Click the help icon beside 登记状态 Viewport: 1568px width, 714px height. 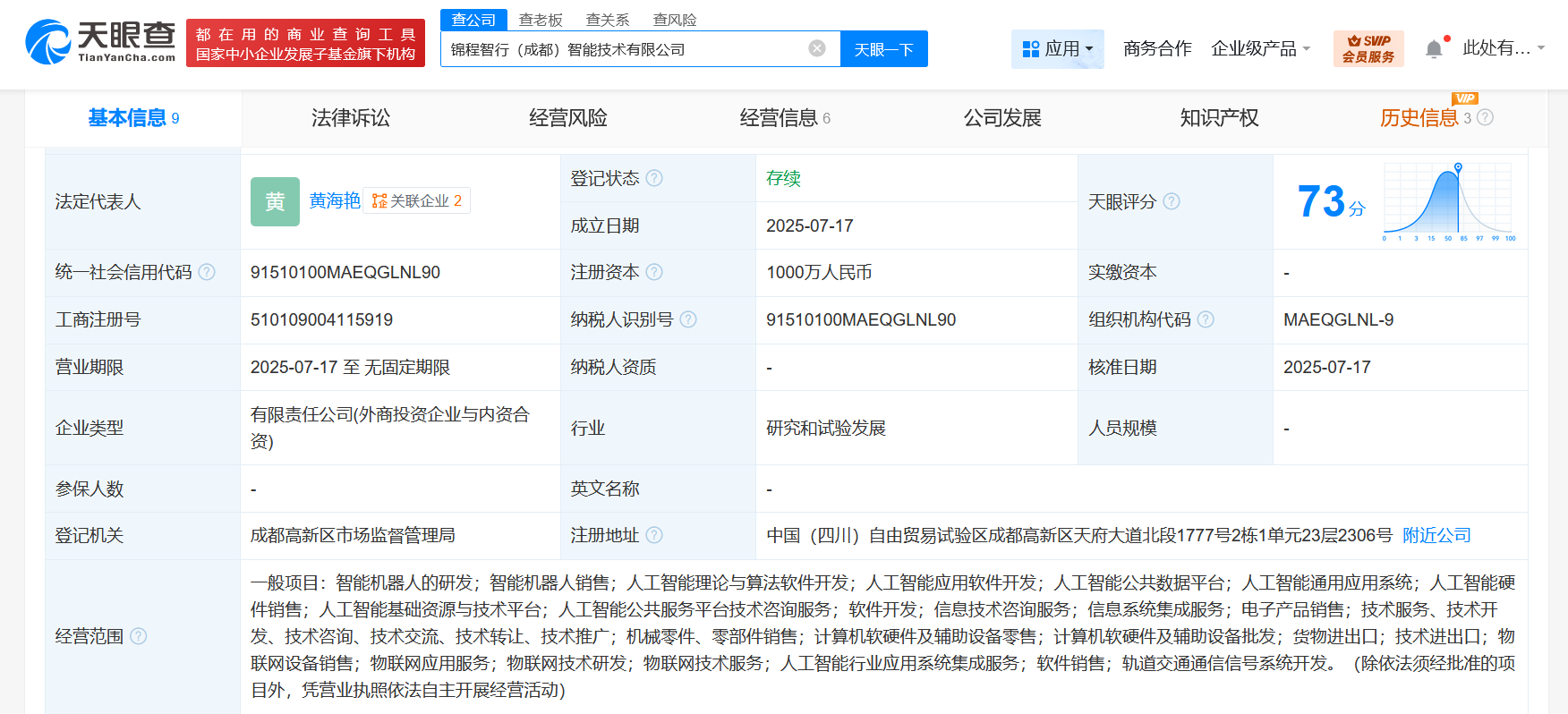click(654, 178)
